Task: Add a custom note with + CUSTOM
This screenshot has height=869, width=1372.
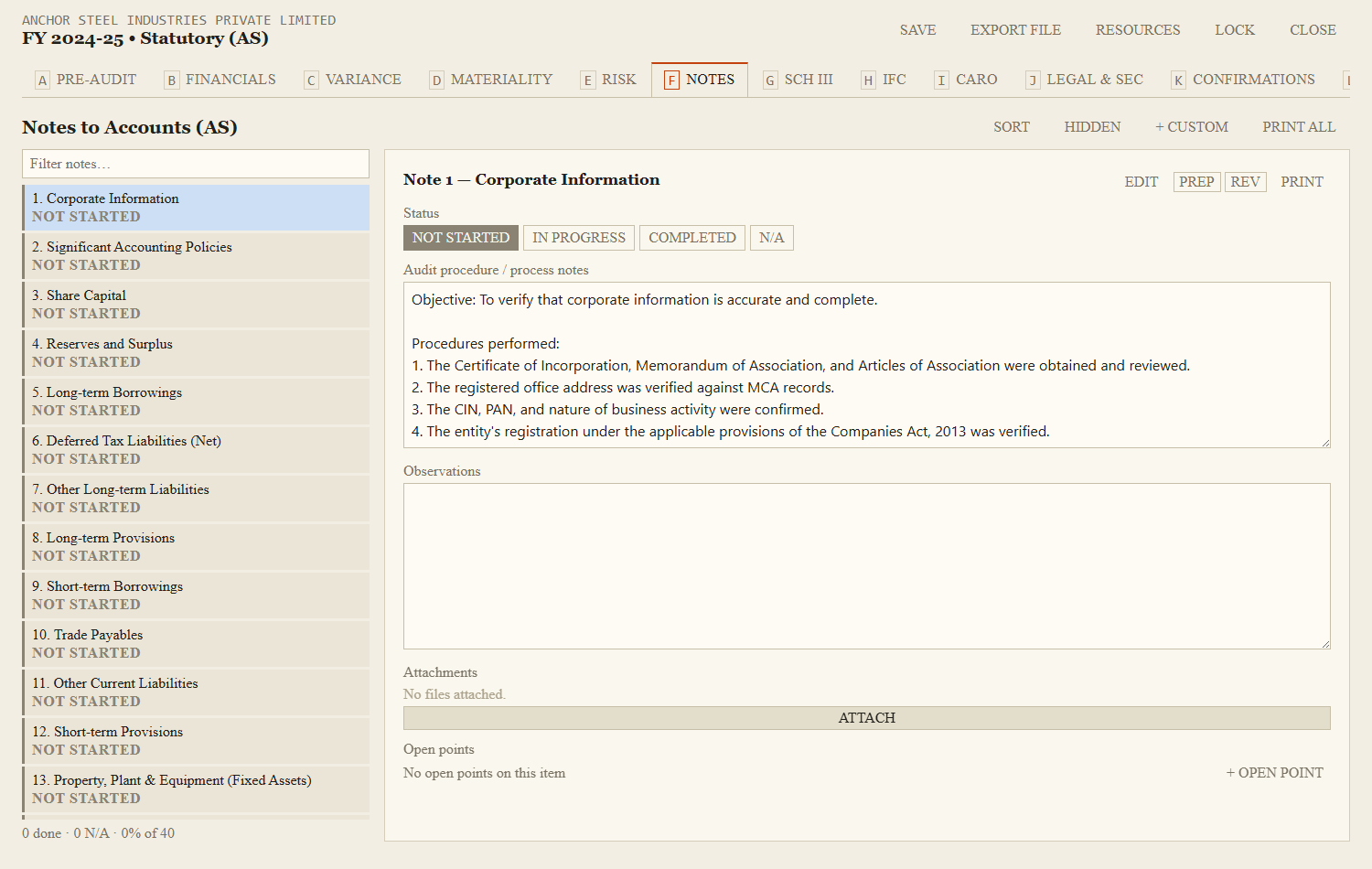Action: (1192, 127)
